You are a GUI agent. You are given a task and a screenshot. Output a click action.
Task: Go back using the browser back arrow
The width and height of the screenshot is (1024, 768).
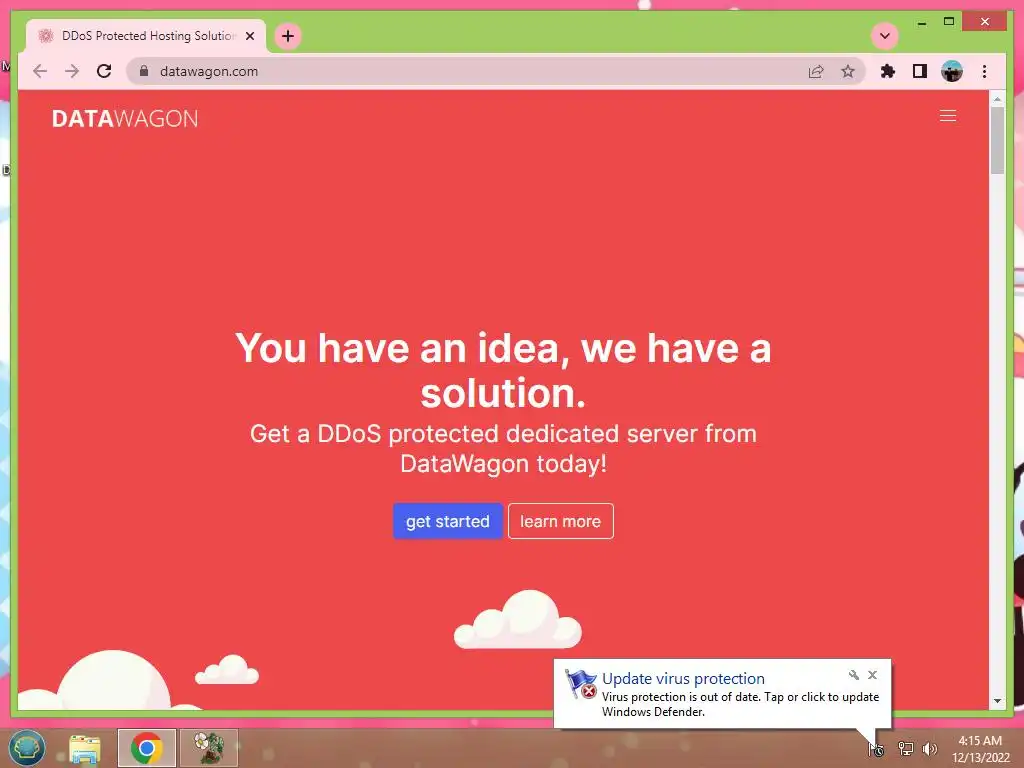[x=40, y=71]
